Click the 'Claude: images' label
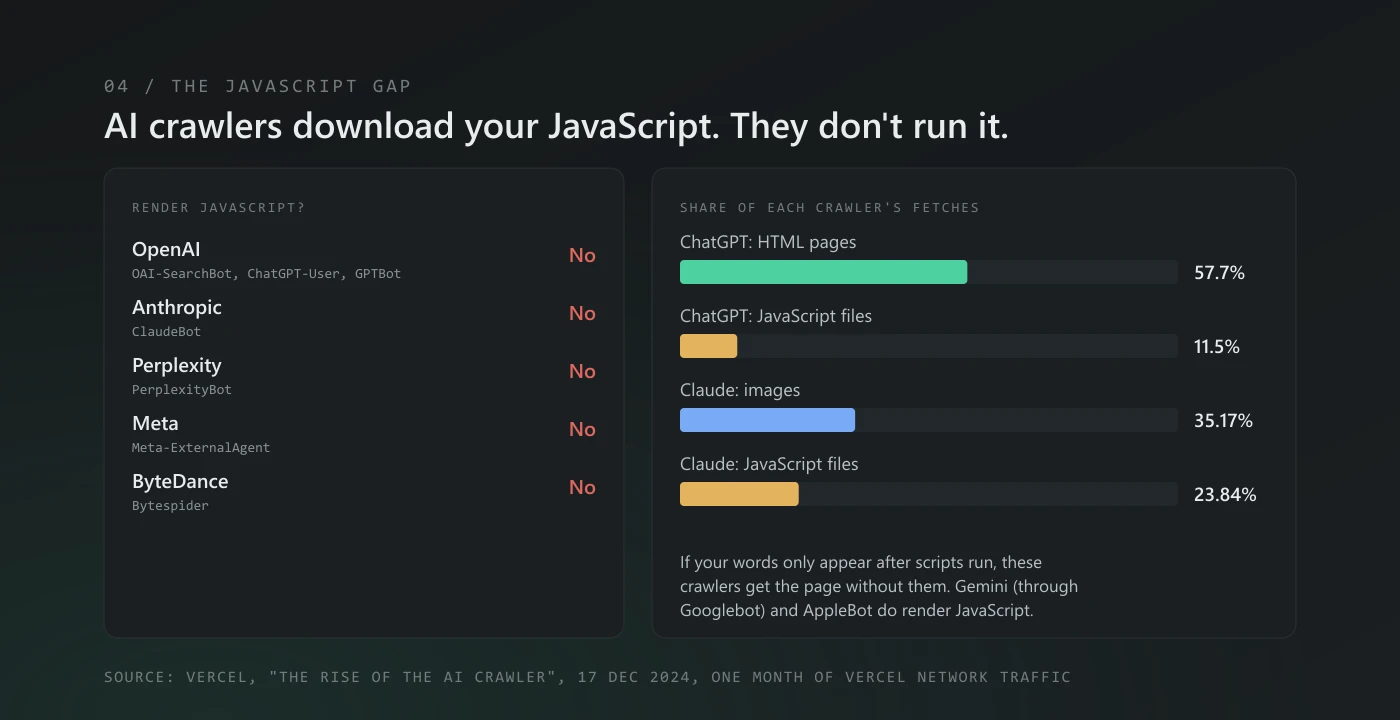 tap(740, 390)
